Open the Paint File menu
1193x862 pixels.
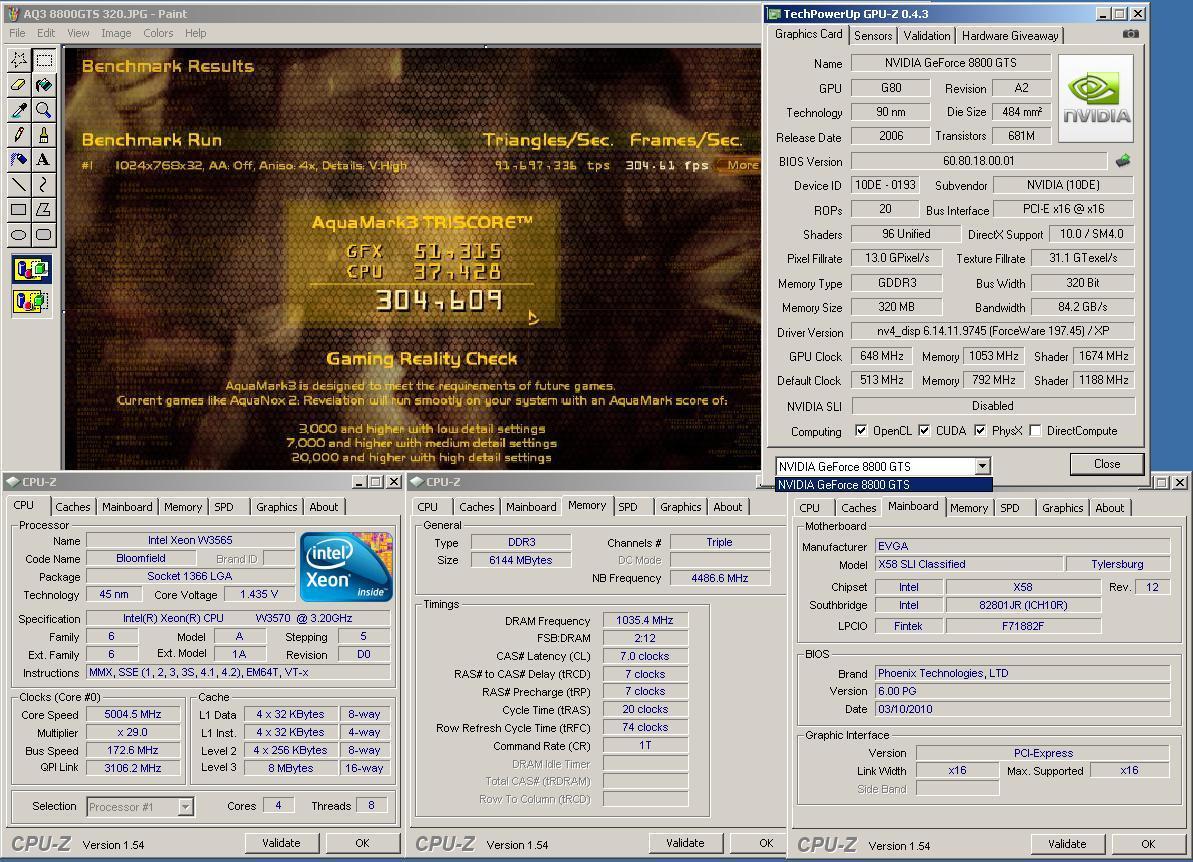17,33
